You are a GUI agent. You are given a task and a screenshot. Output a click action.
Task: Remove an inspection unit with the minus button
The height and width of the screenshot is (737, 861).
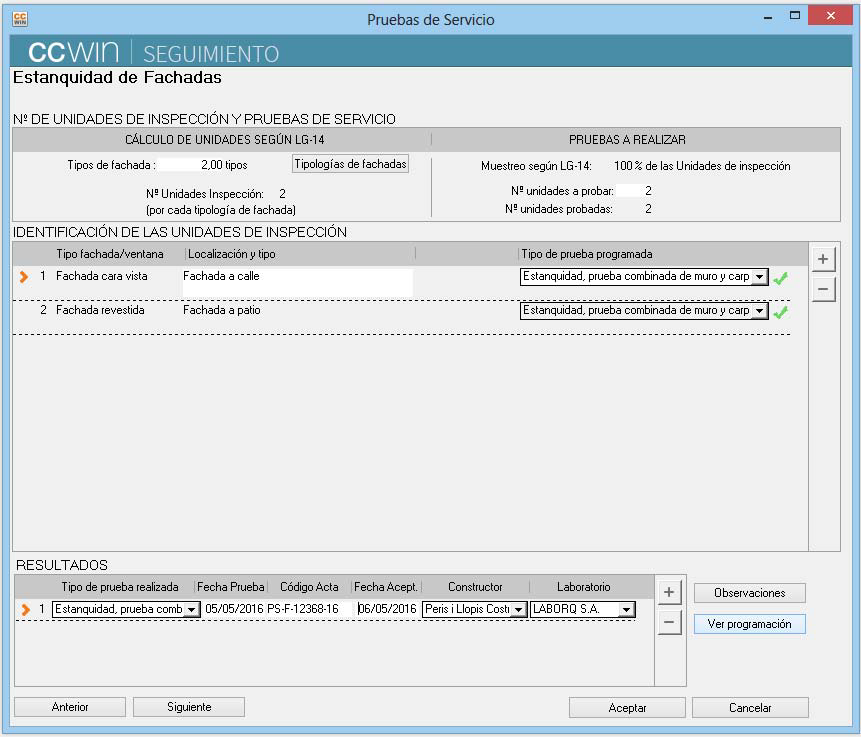pyautogui.click(x=823, y=289)
